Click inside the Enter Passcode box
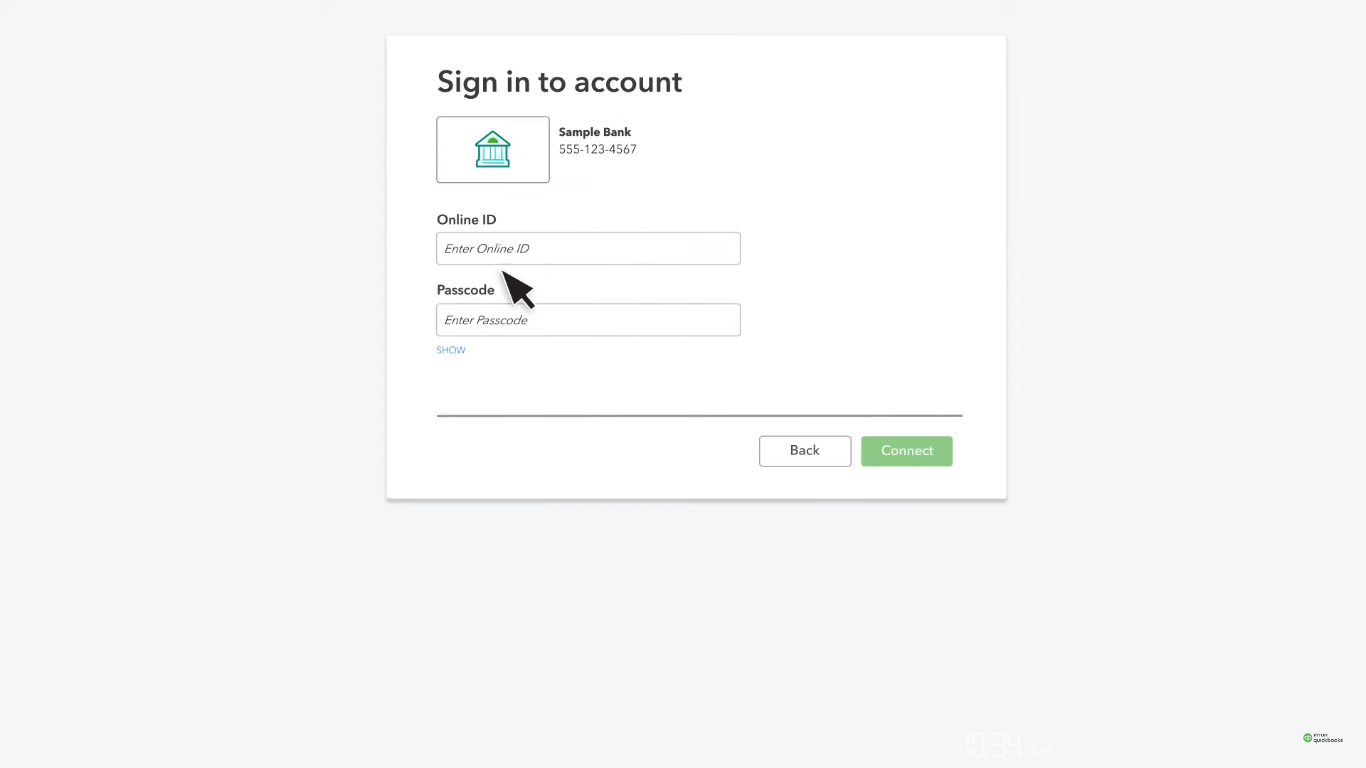Image resolution: width=1366 pixels, height=768 pixels. coord(587,319)
